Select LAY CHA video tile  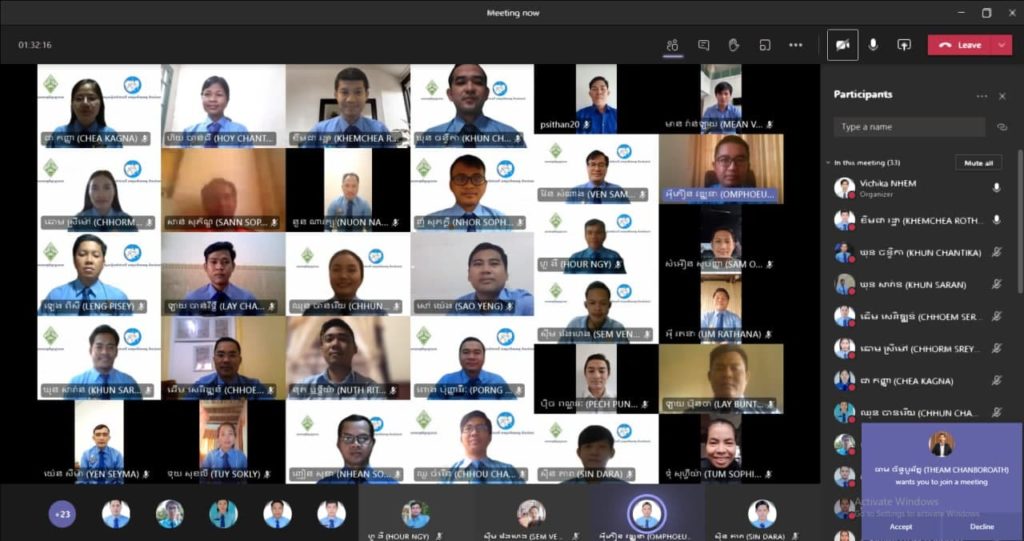pyautogui.click(x=223, y=274)
